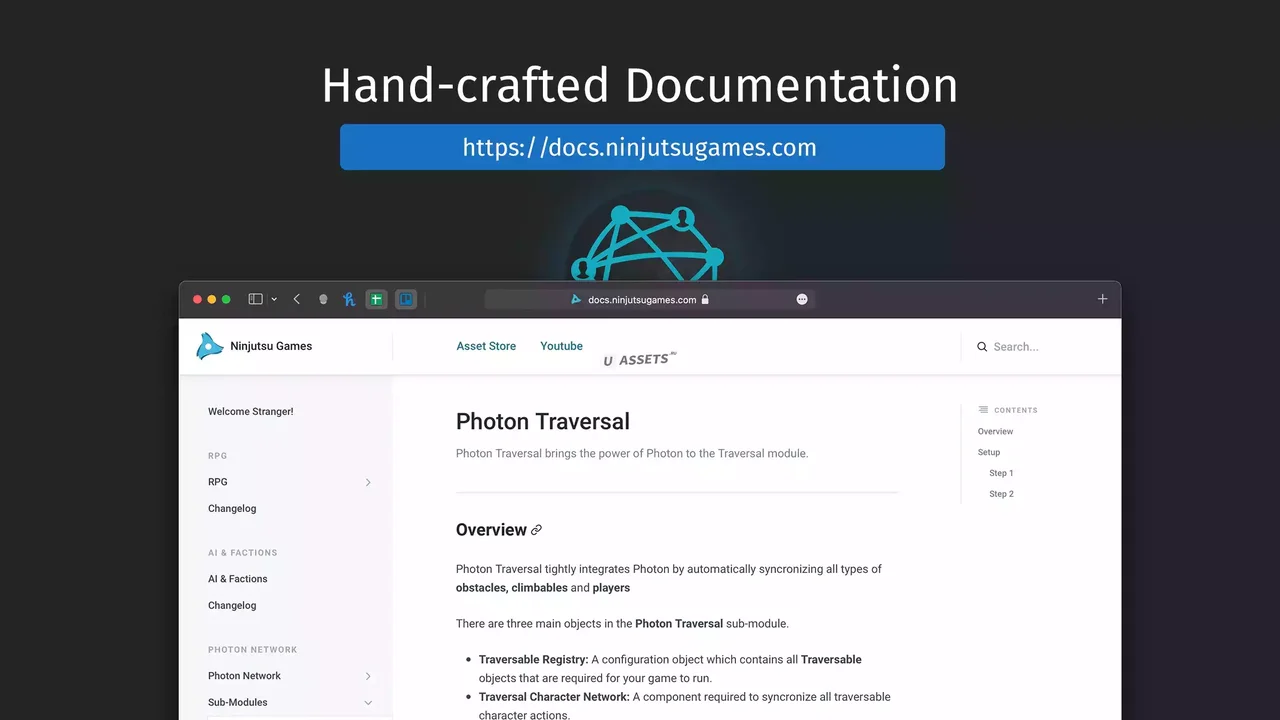Click the Photon Traversal page title

coord(543,422)
